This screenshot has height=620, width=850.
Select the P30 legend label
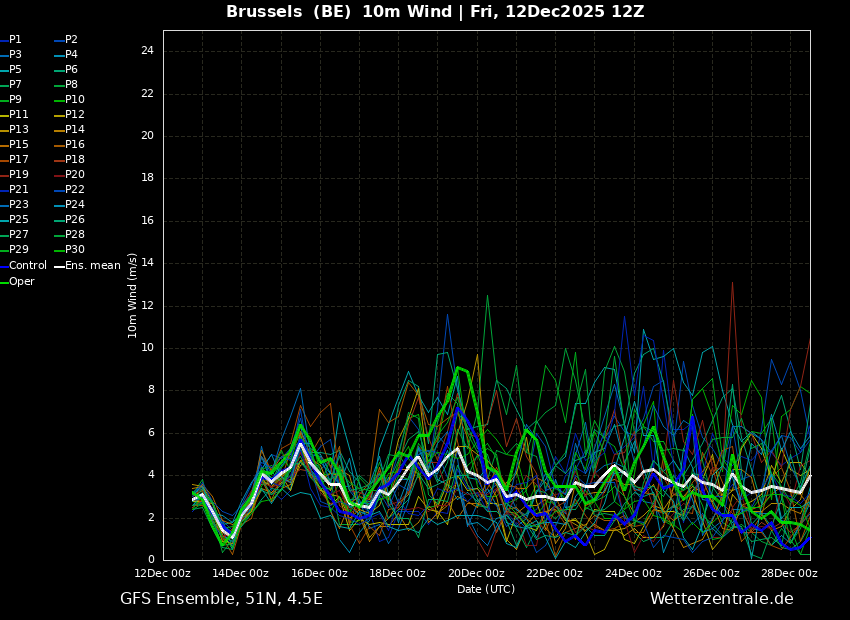coord(74,250)
